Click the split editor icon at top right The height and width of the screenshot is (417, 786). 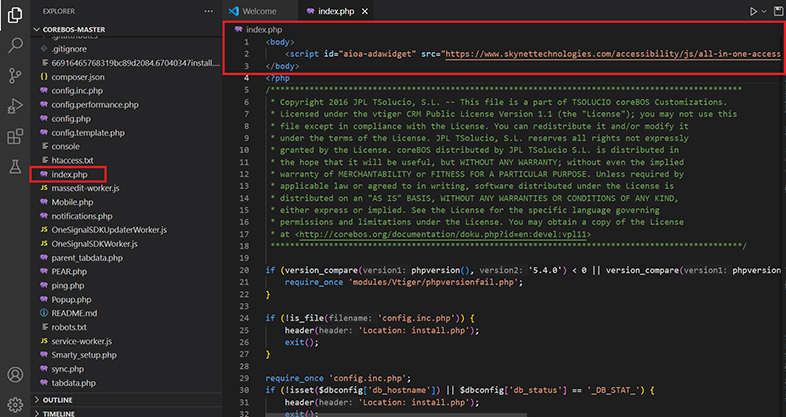[x=779, y=11]
